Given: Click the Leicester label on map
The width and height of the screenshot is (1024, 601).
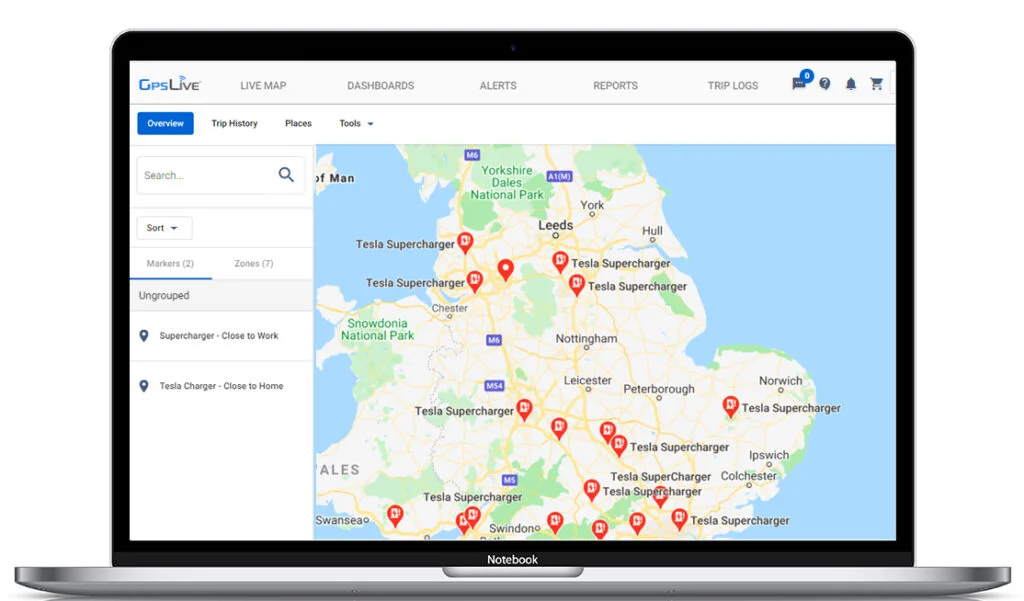Looking at the screenshot, I should (588, 380).
